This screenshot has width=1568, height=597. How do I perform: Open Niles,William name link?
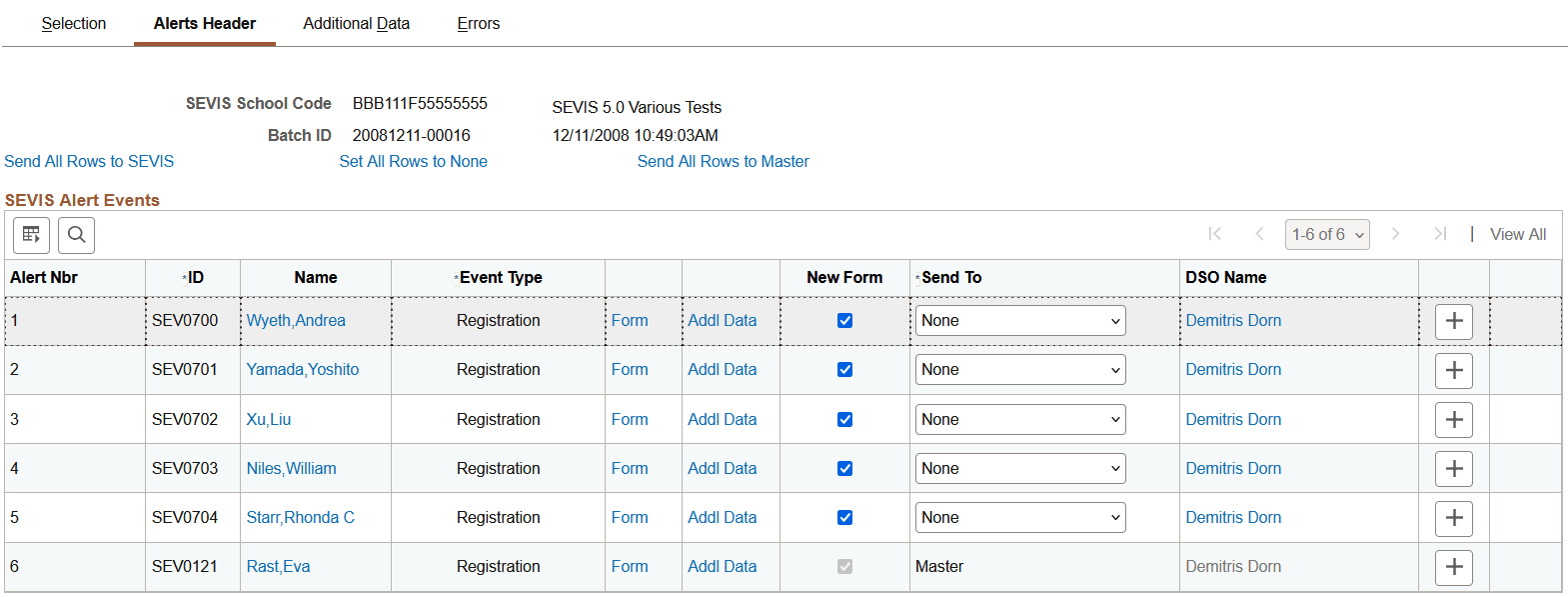coord(292,469)
